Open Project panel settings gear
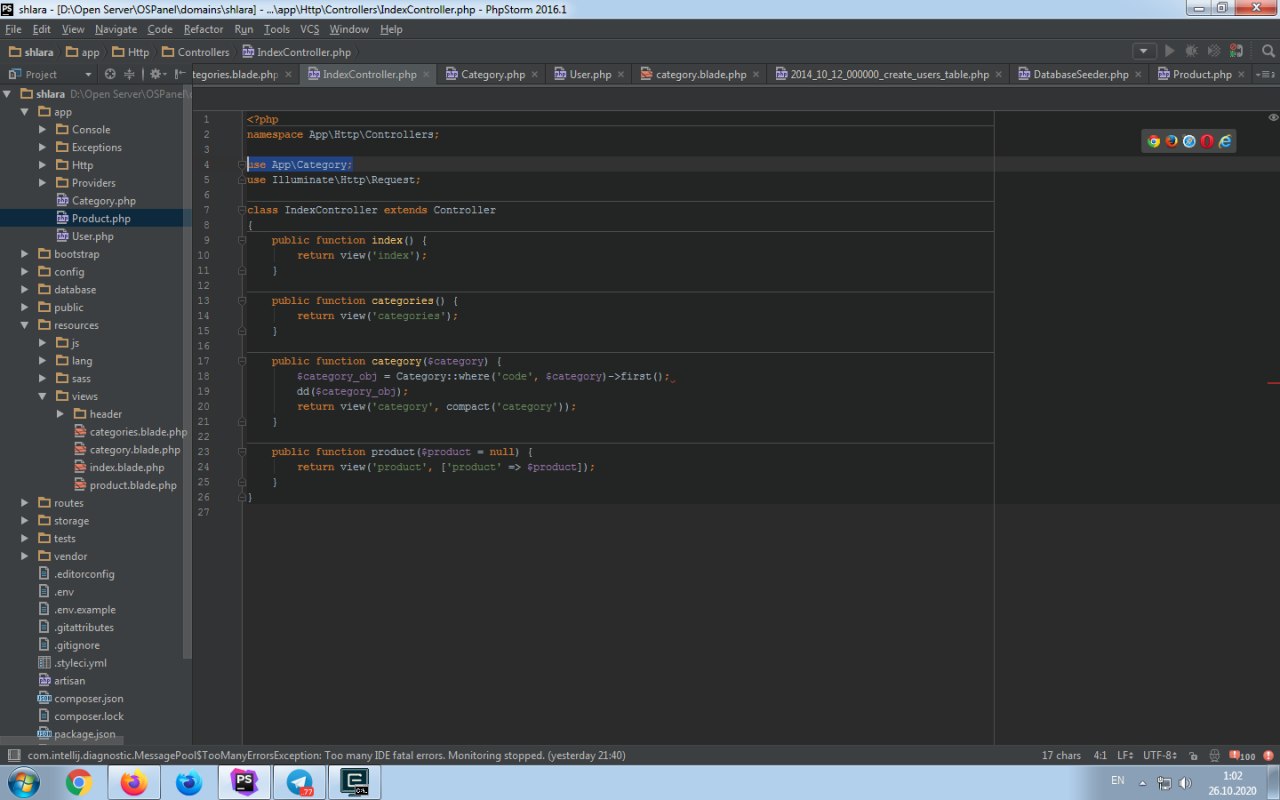Screen dimensions: 1280x800 (157, 74)
